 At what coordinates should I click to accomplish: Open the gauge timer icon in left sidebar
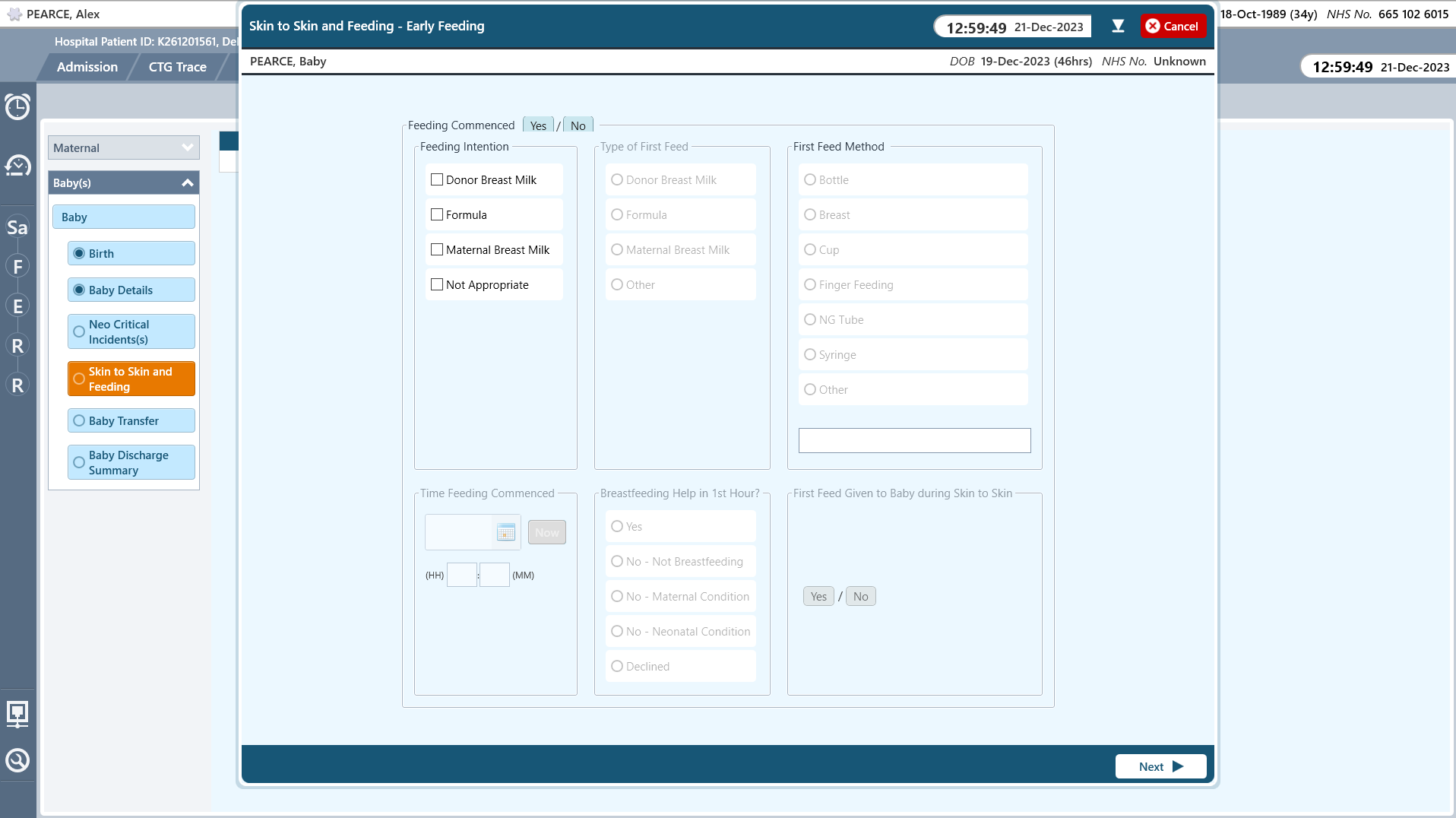(17, 165)
